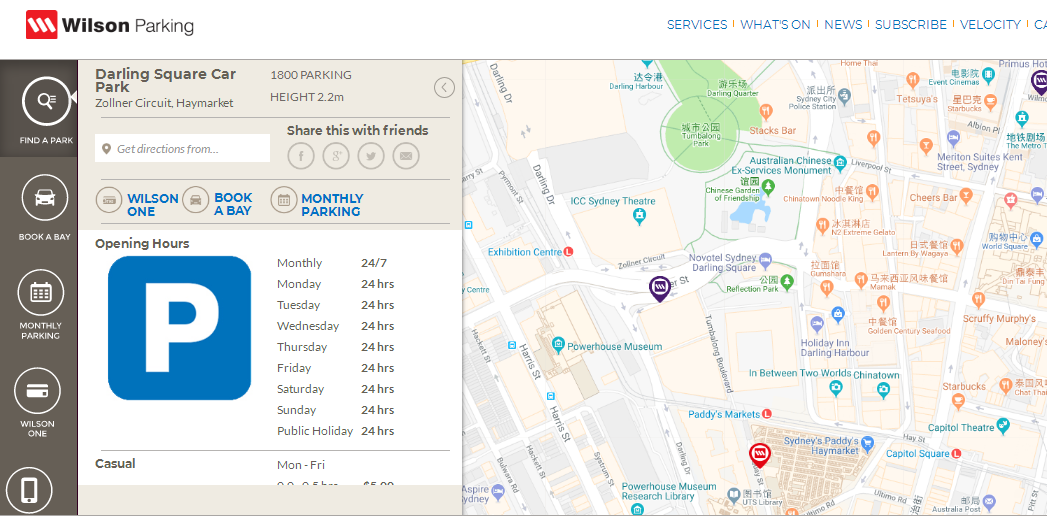This screenshot has height=517, width=1047.
Task: Click ICC Sydney Theatre map pin
Action: click(640, 216)
